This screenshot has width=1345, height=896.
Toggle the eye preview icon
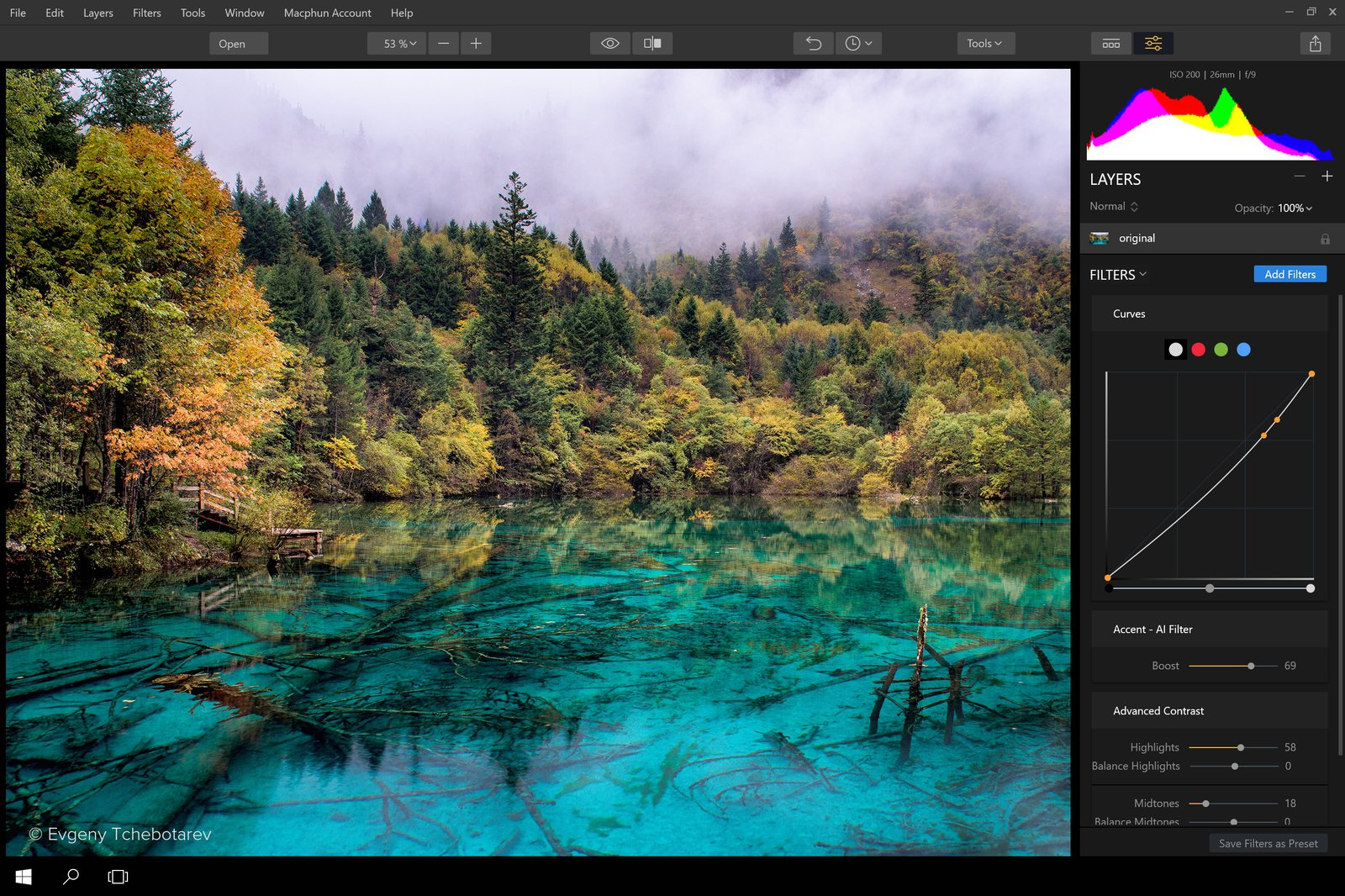pos(610,44)
